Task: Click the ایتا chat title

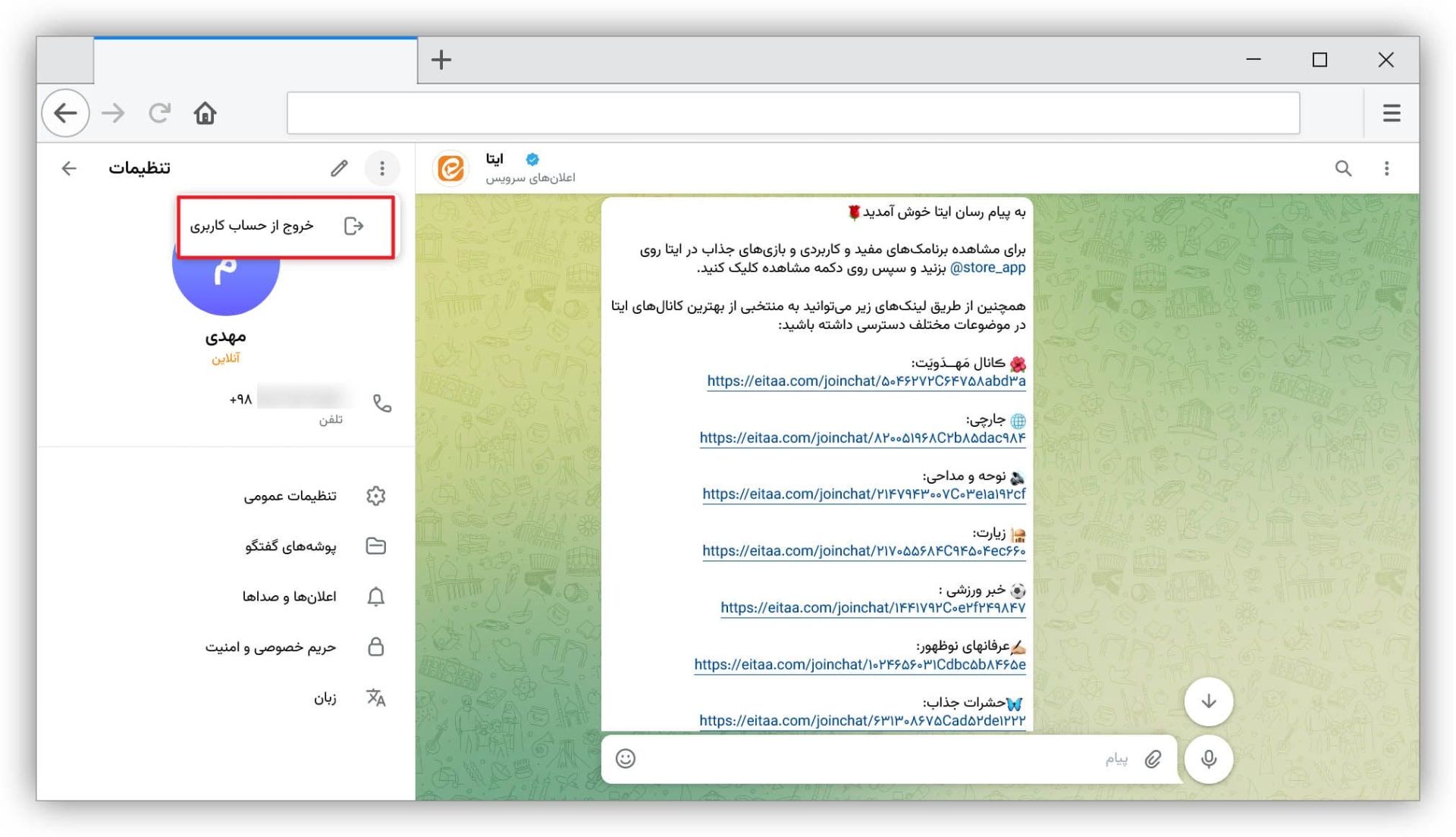Action: click(494, 159)
